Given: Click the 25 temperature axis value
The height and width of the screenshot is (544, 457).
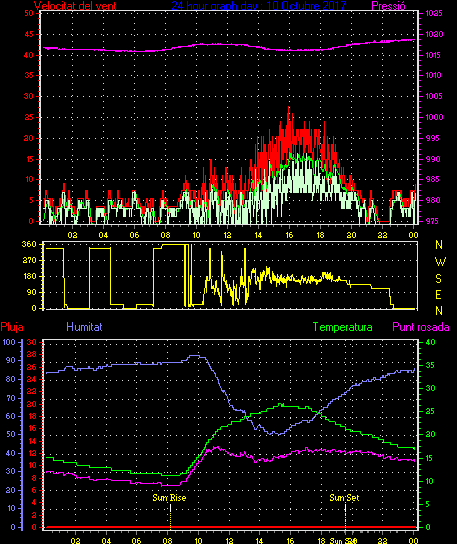Looking at the screenshot, I should 430,411.
